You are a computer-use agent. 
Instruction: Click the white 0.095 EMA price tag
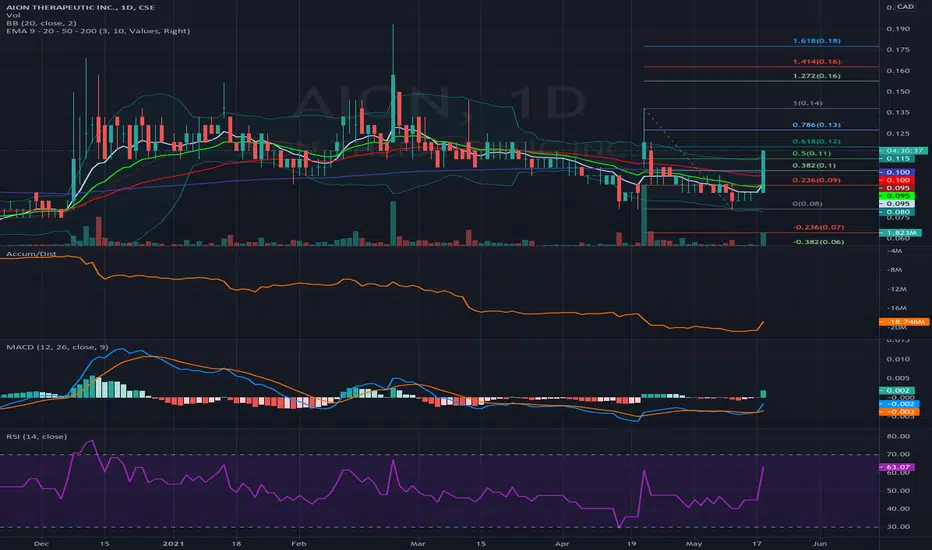tap(897, 203)
